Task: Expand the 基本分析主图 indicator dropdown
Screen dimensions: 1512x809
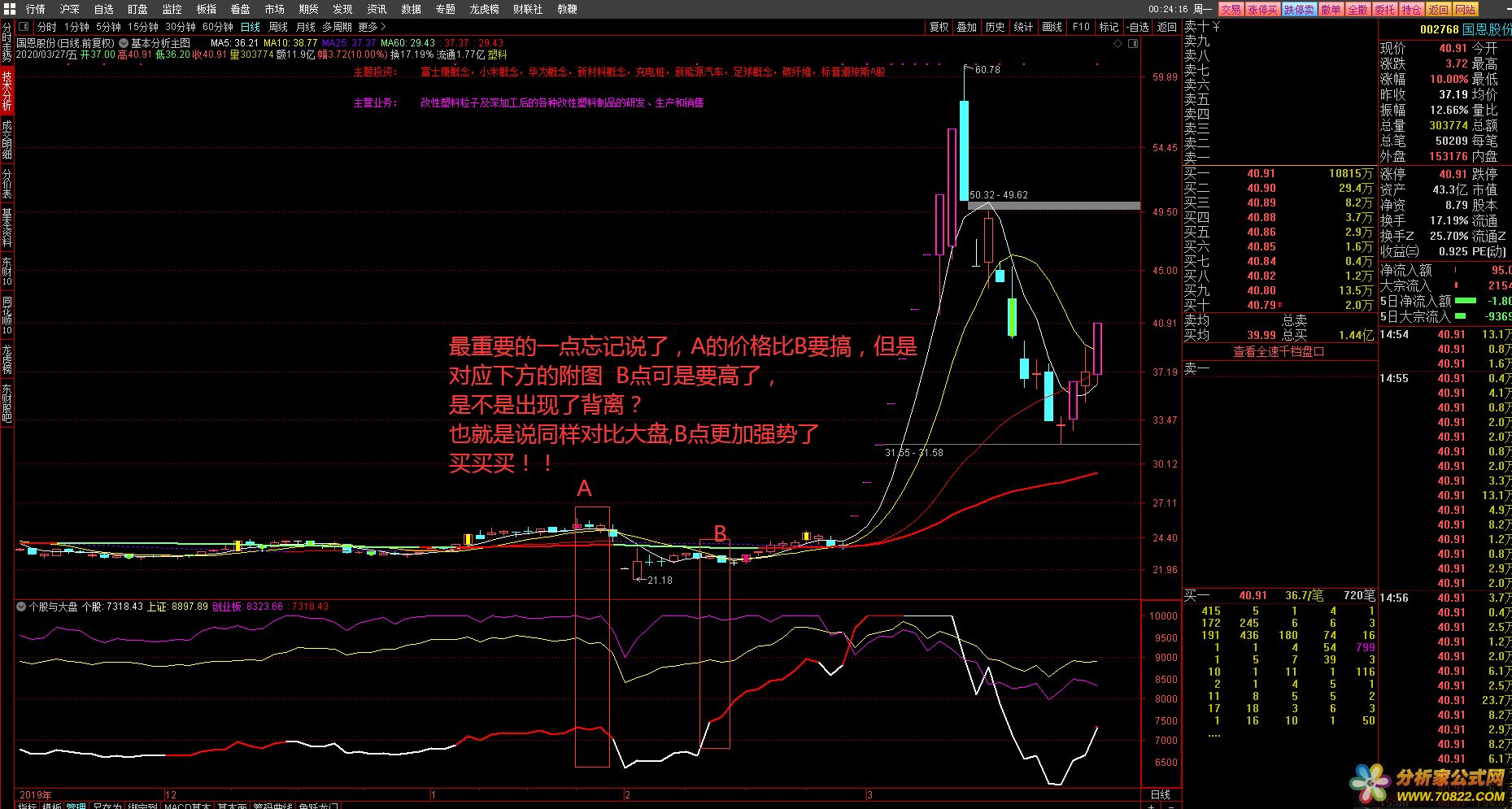Action: pyautogui.click(x=124, y=43)
